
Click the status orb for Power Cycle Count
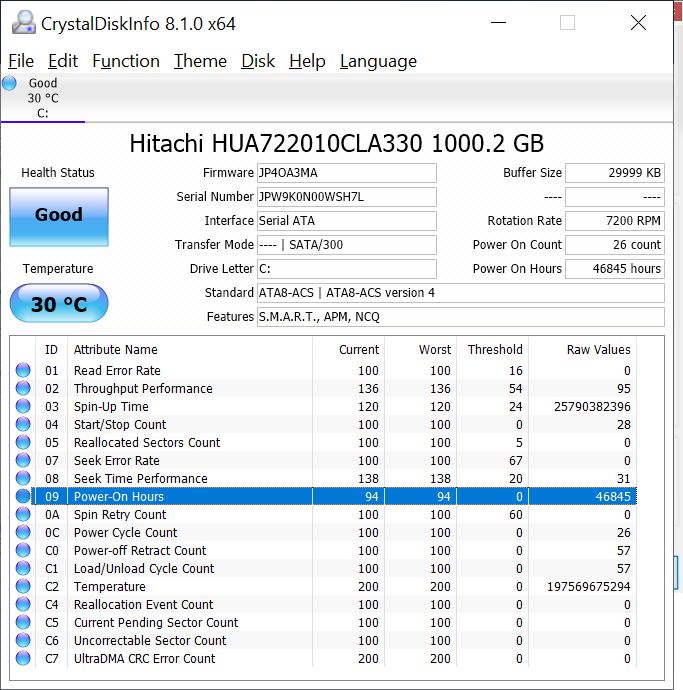click(23, 532)
